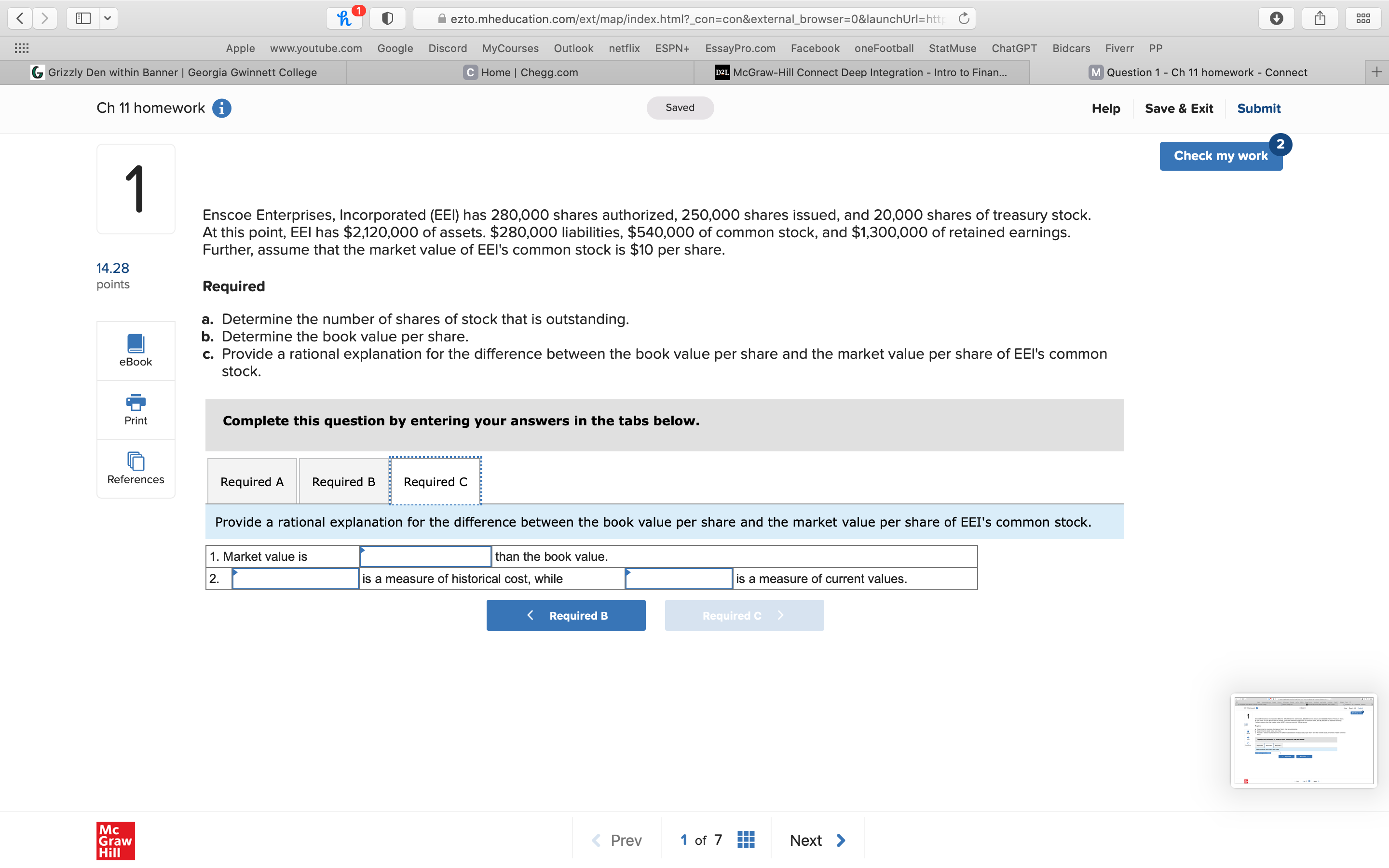Click the Share icon
The image size is (1389, 868).
tap(1320, 18)
